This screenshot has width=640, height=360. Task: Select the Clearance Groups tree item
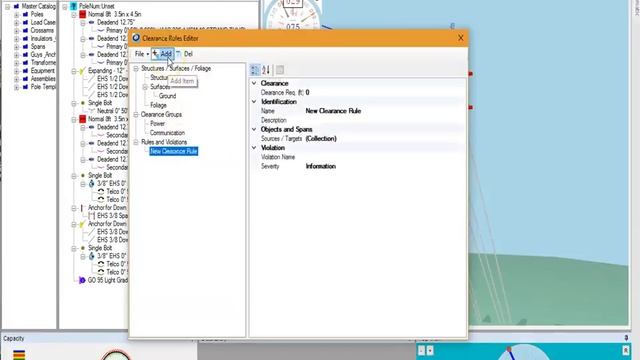pos(161,115)
